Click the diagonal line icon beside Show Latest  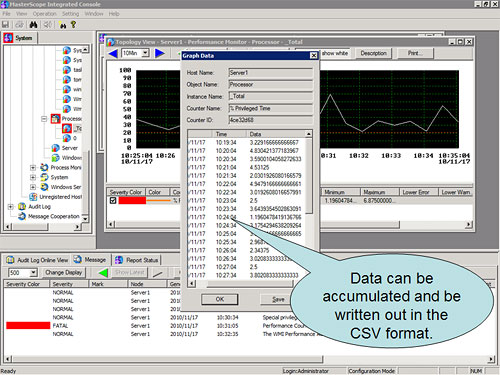click(x=157, y=273)
